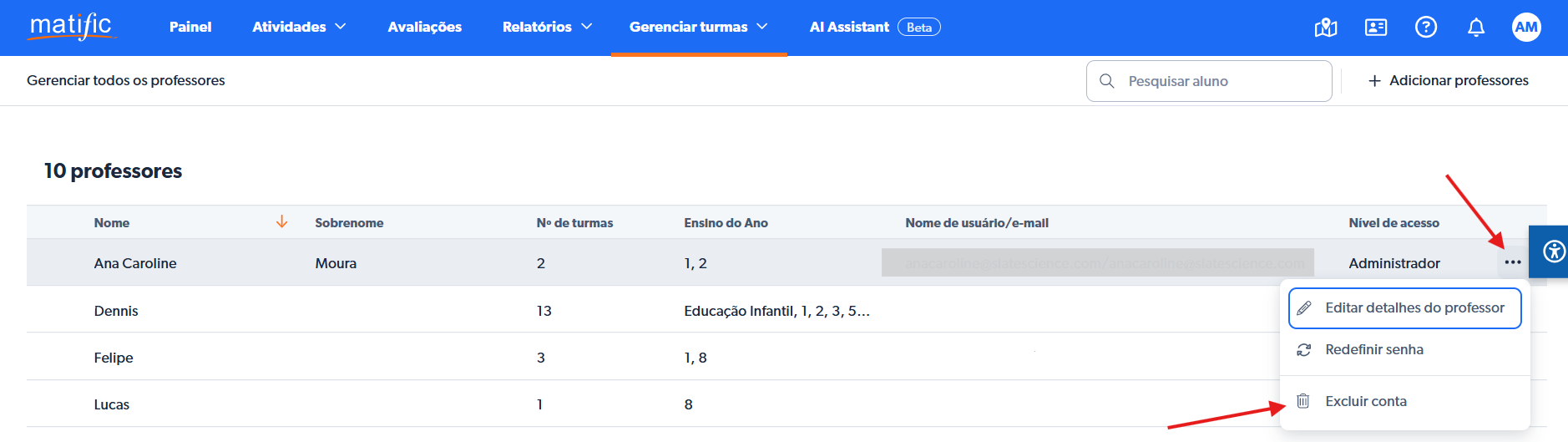Open the ID card icon in header

pos(1376,28)
